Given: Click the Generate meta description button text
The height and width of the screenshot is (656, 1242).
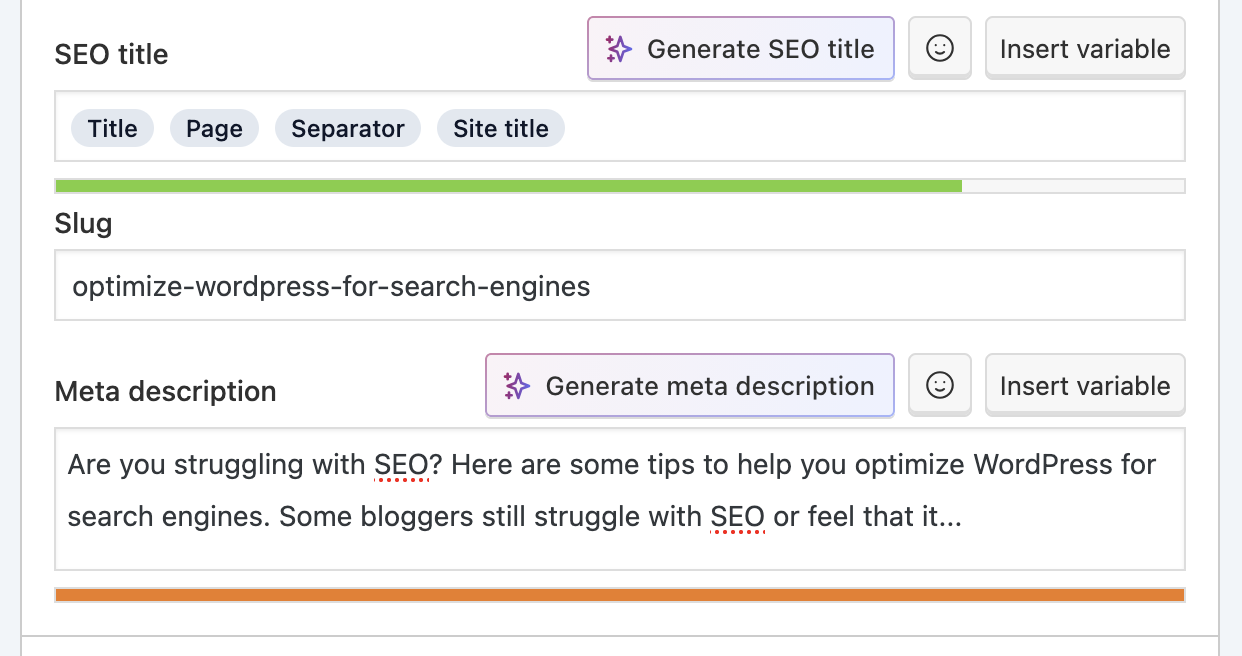Looking at the screenshot, I should point(710,386).
